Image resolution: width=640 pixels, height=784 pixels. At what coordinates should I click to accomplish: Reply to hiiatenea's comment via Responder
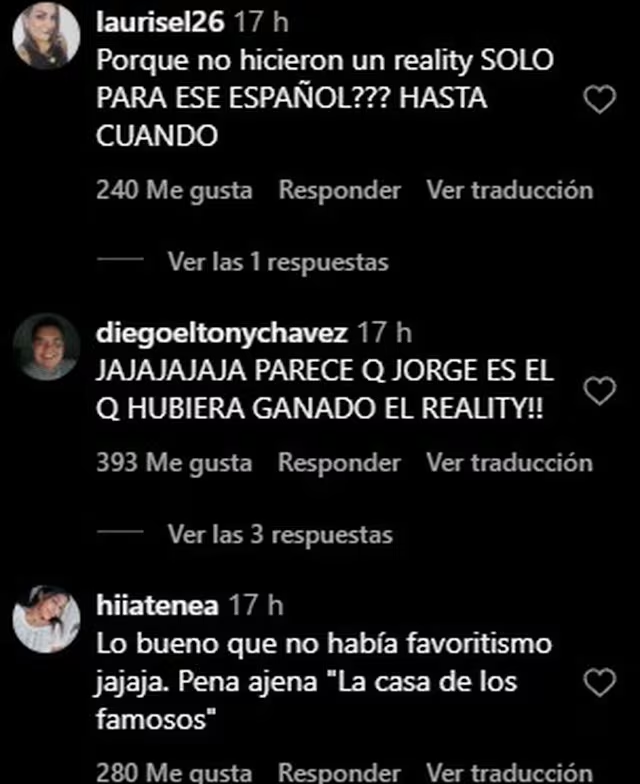click(x=340, y=772)
